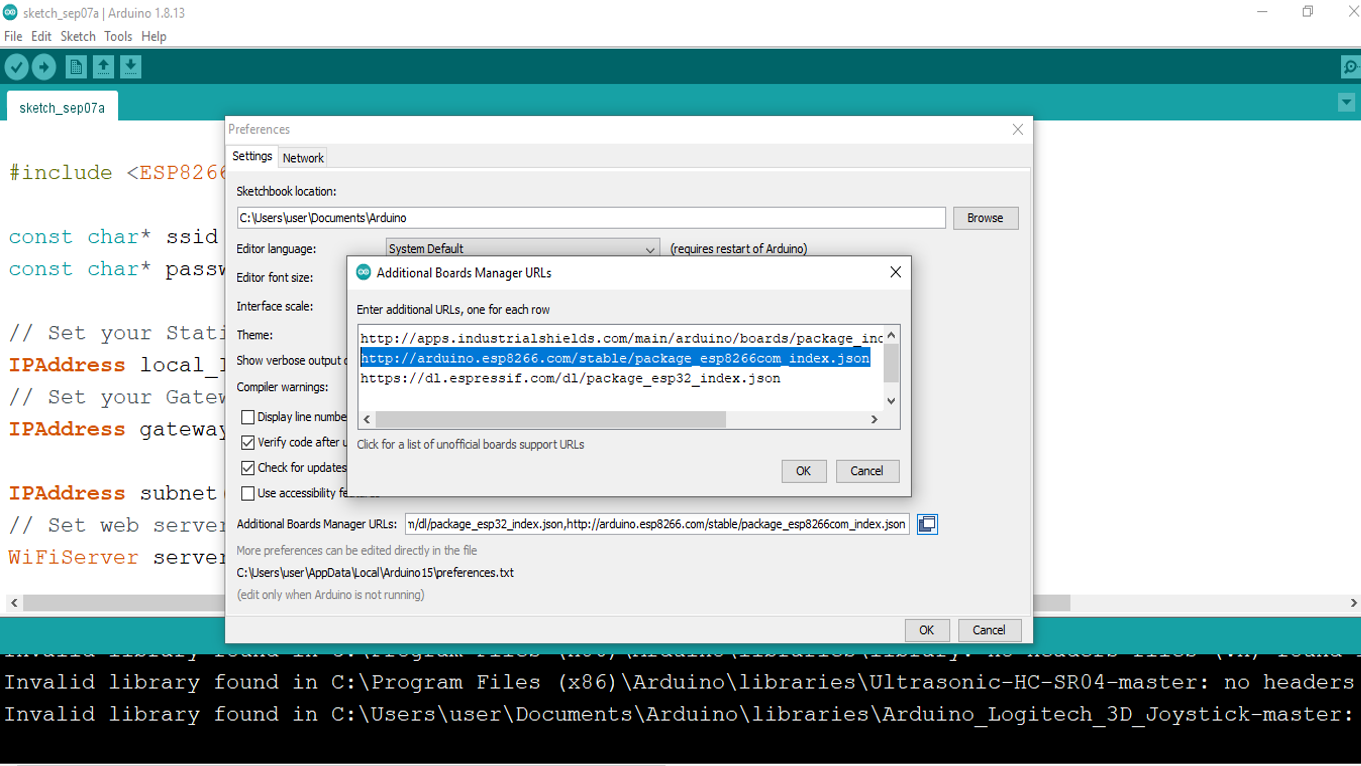The height and width of the screenshot is (766, 1361).
Task: Enable the Use accessibility features checkbox
Action: (x=248, y=493)
